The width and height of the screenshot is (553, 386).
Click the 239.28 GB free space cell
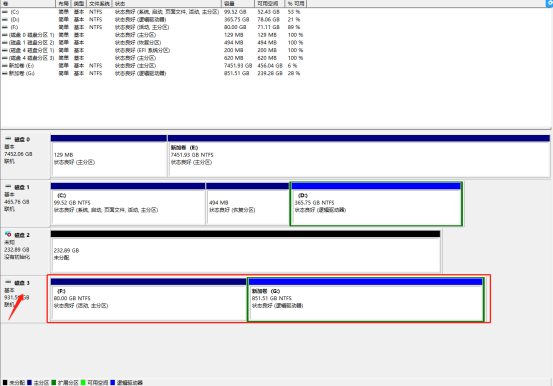click(270, 73)
